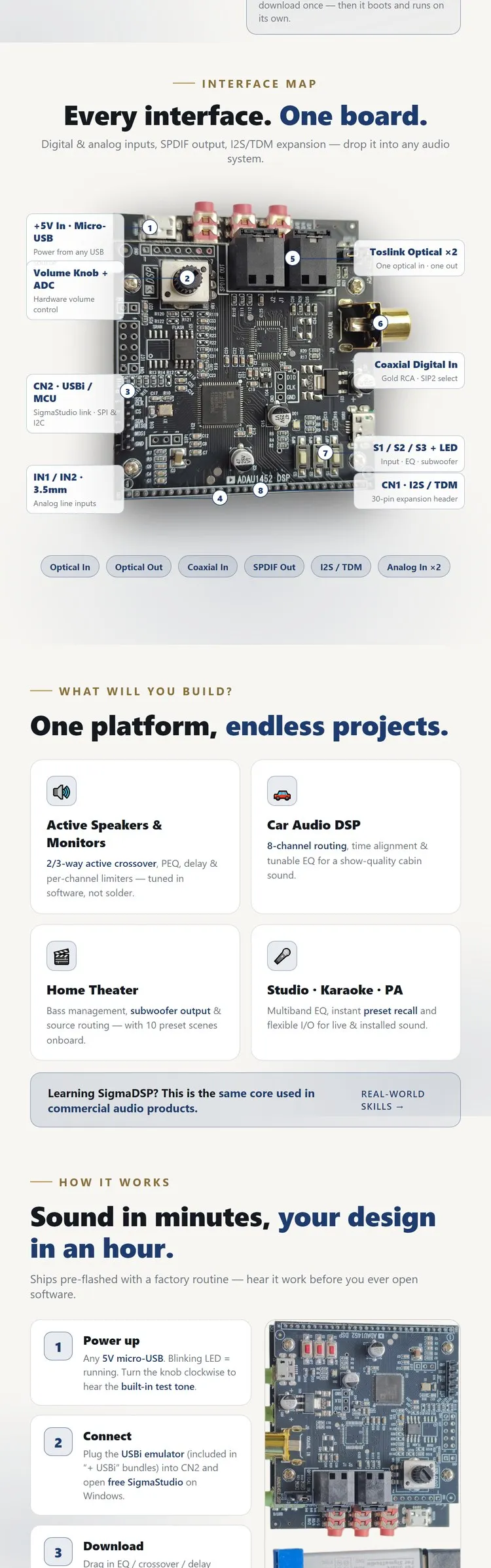The height and width of the screenshot is (1568, 491).
Task: Click the "subwoofer output" highlighted text
Action: coord(170,1011)
